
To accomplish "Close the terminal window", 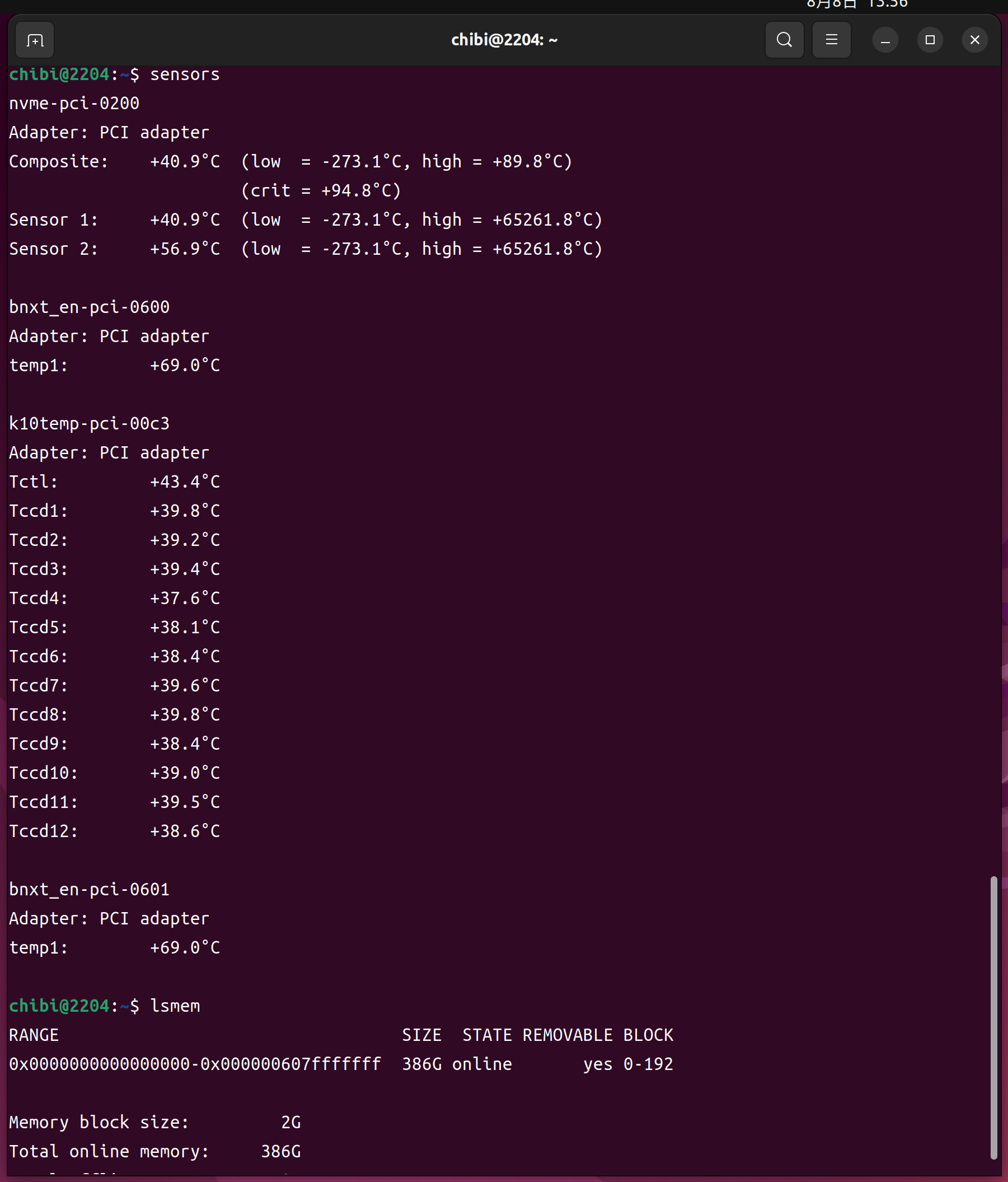I will click(974, 40).
